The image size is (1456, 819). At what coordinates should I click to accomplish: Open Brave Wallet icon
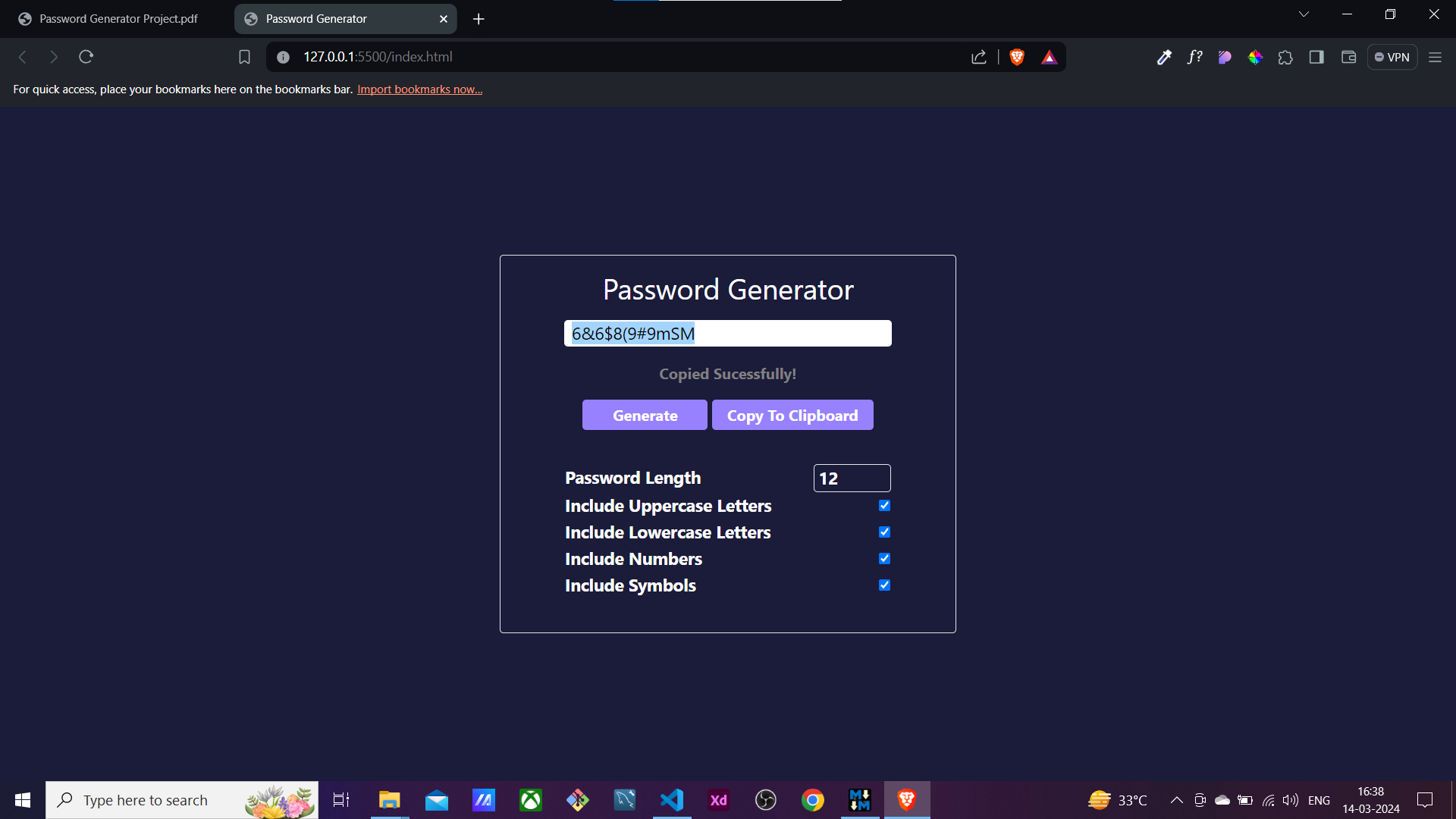[x=1348, y=57]
